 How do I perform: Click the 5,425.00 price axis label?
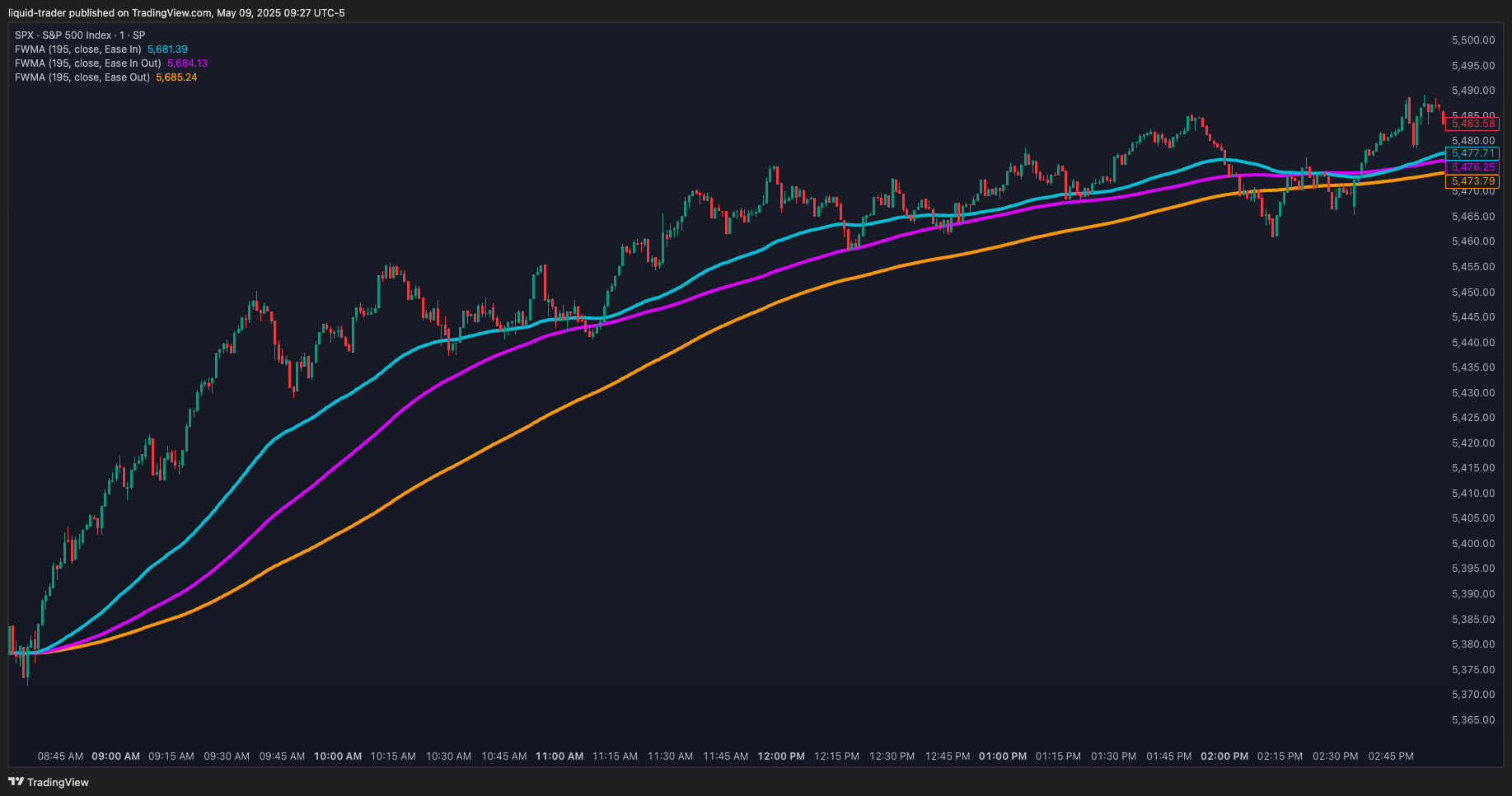click(1473, 418)
